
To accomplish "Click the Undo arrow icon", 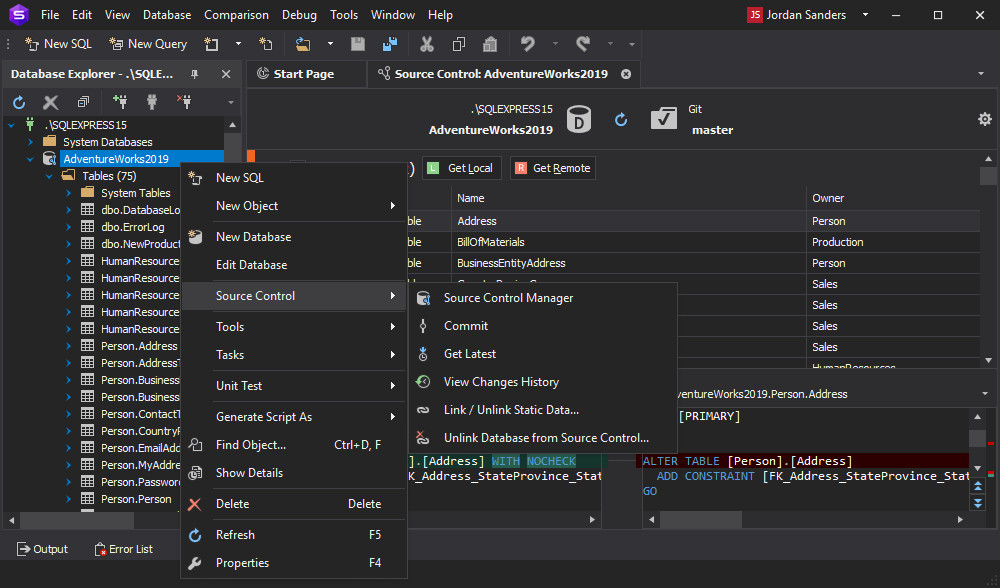I will (527, 44).
